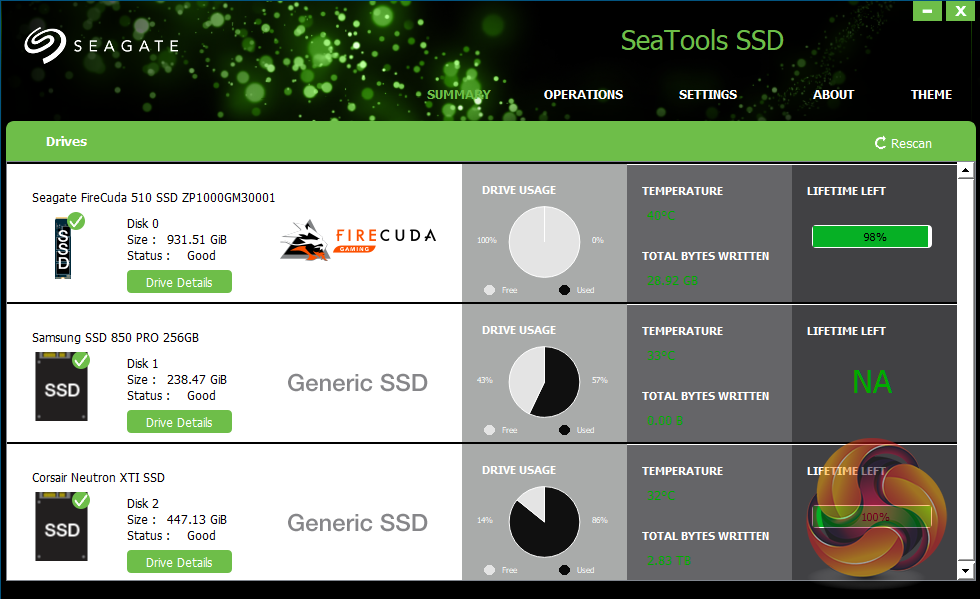Viewport: 980px width, 599px height.
Task: Click the Rescan refresh icon
Action: [881, 143]
